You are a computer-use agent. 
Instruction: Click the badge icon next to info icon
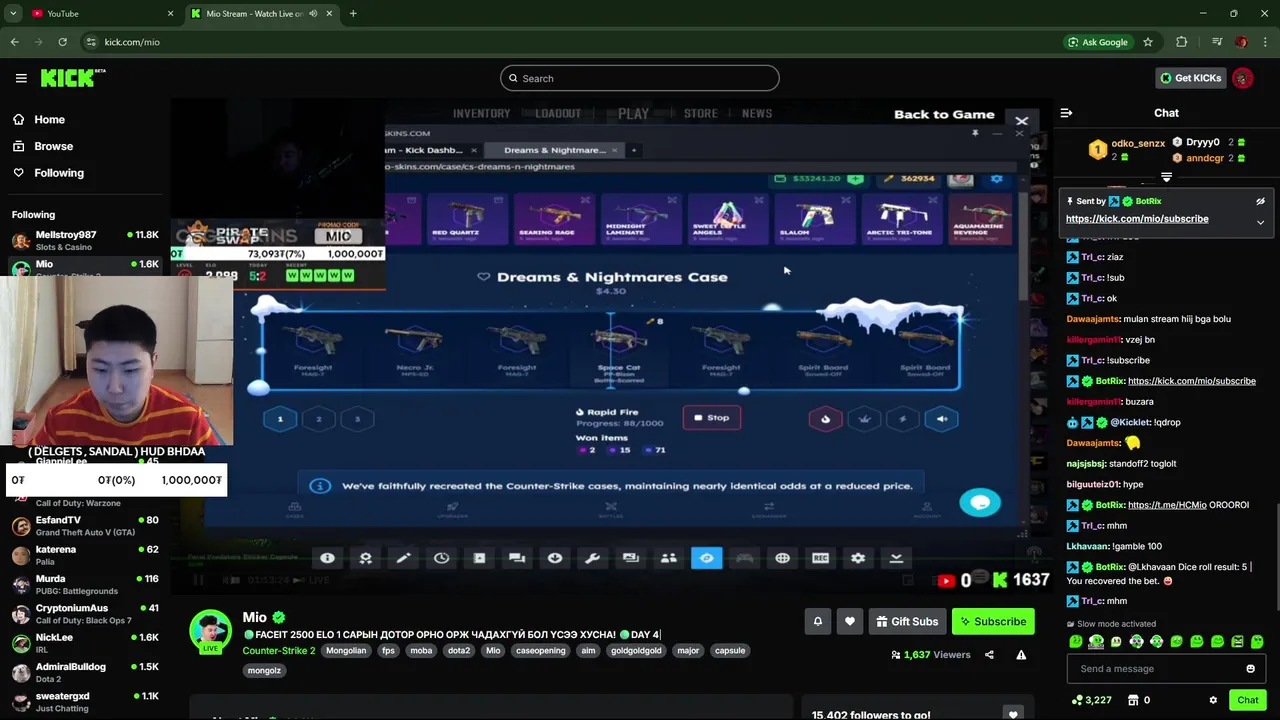point(365,558)
